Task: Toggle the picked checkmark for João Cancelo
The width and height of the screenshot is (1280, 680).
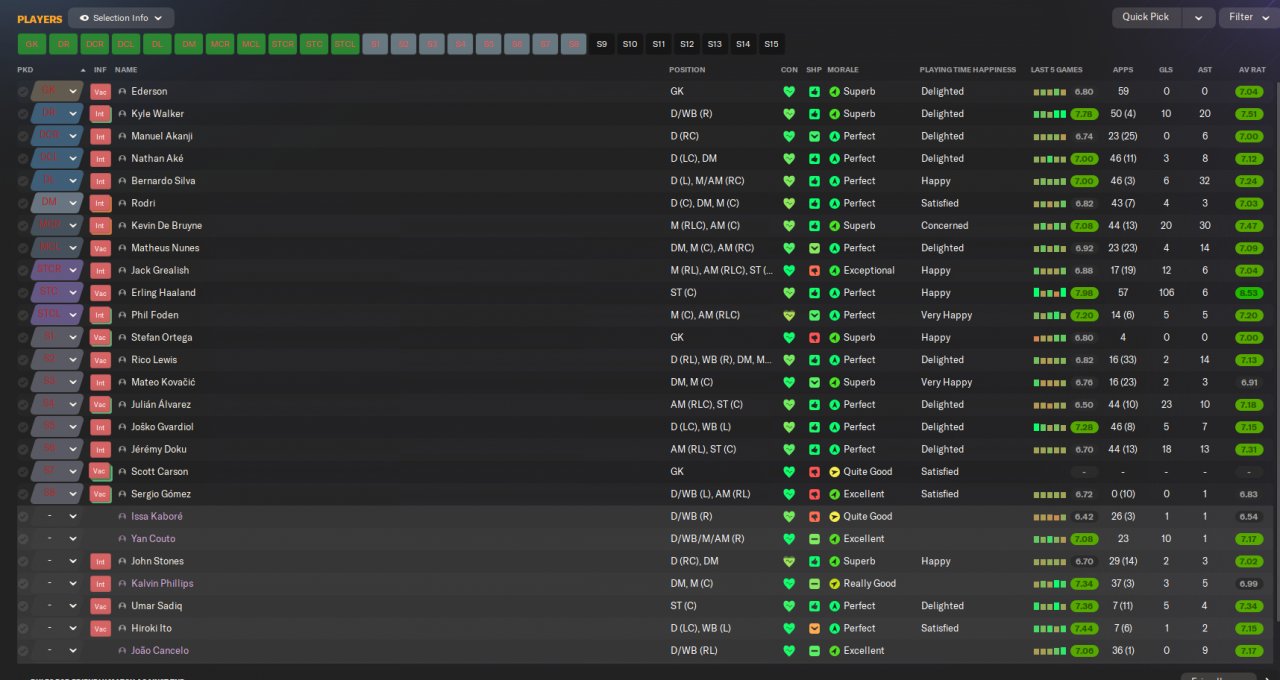Action: [23, 651]
